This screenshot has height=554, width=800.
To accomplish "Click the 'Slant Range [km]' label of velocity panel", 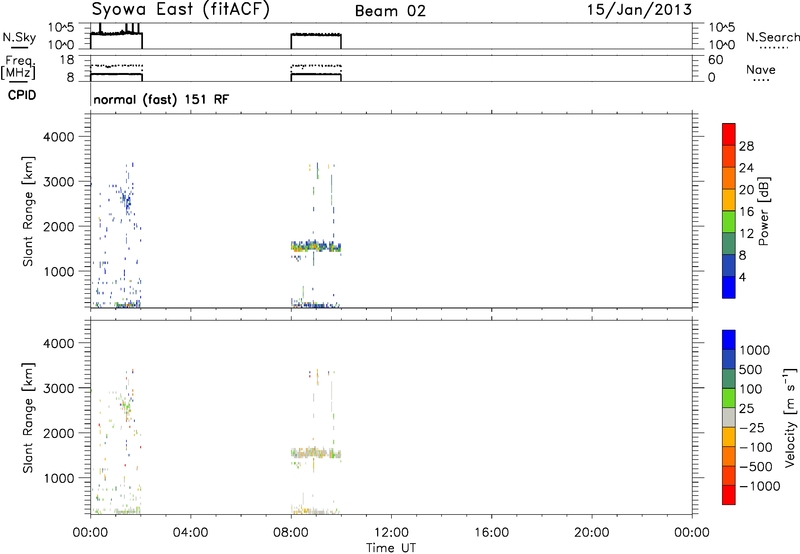I will (28, 417).
